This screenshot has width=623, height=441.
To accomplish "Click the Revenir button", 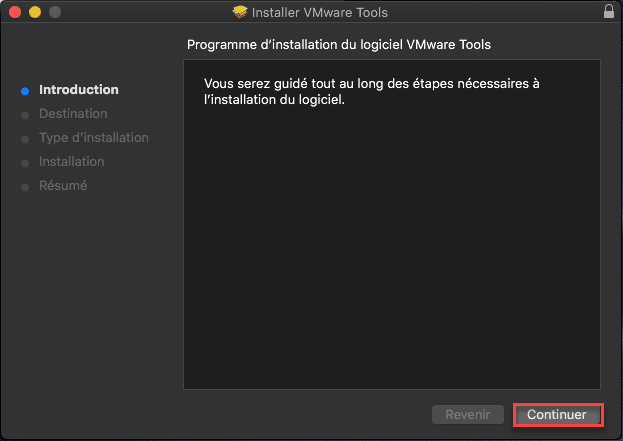I will 468,415.
